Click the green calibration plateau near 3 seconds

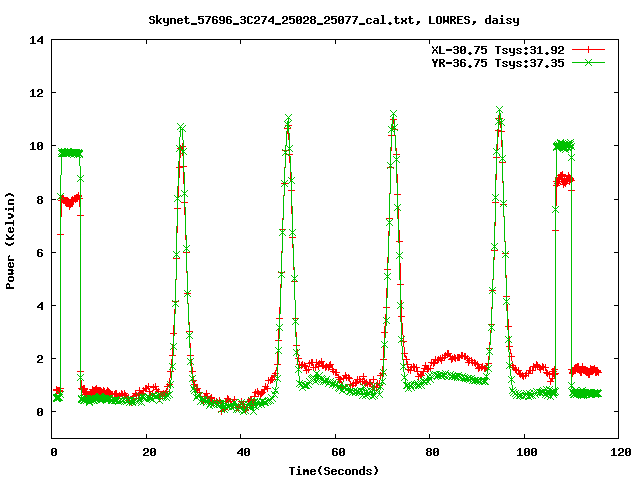pyautogui.click(x=70, y=153)
